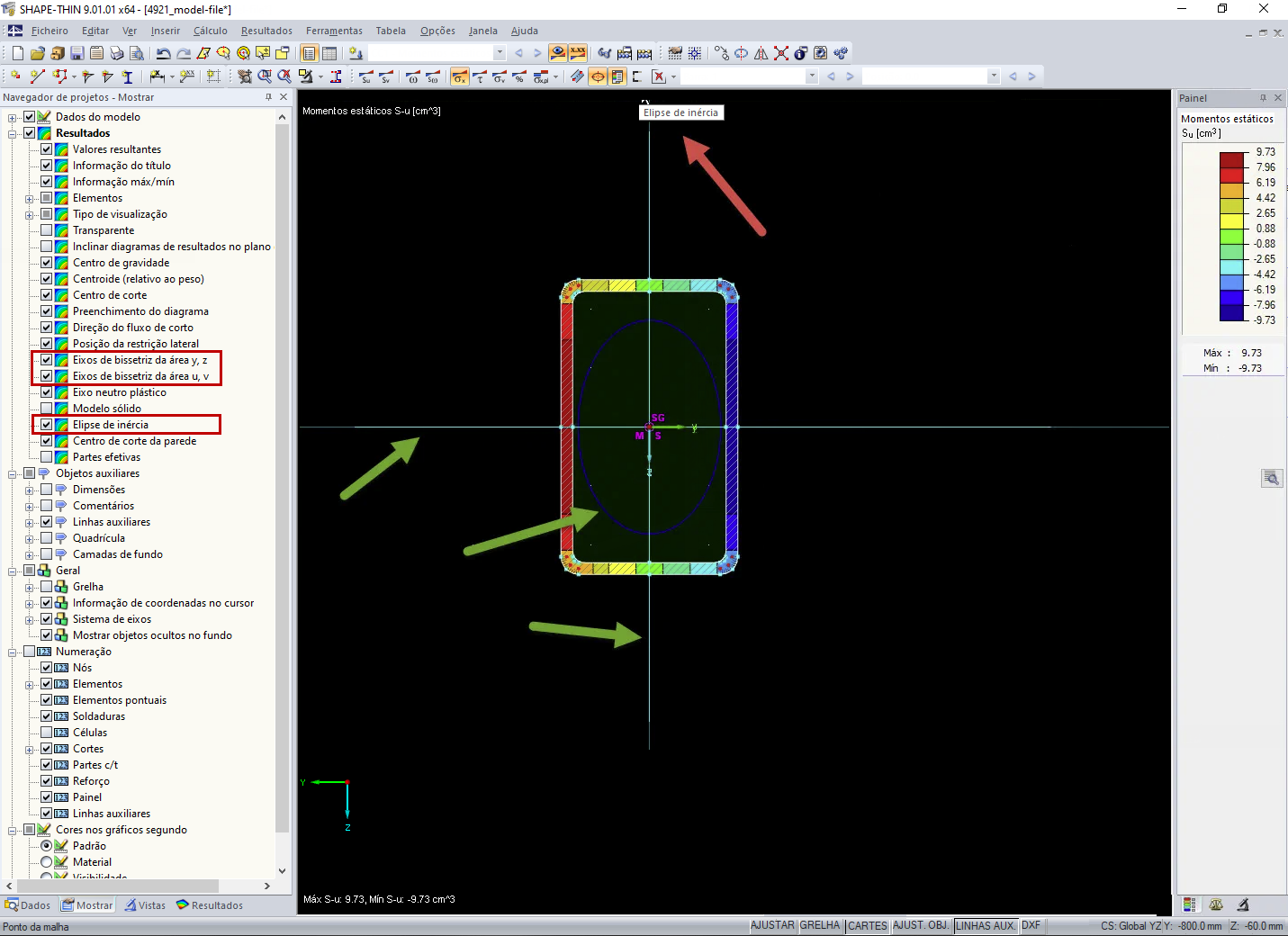The image size is (1288, 936).
Task: Open the Ficheiro menu
Action: point(50,31)
